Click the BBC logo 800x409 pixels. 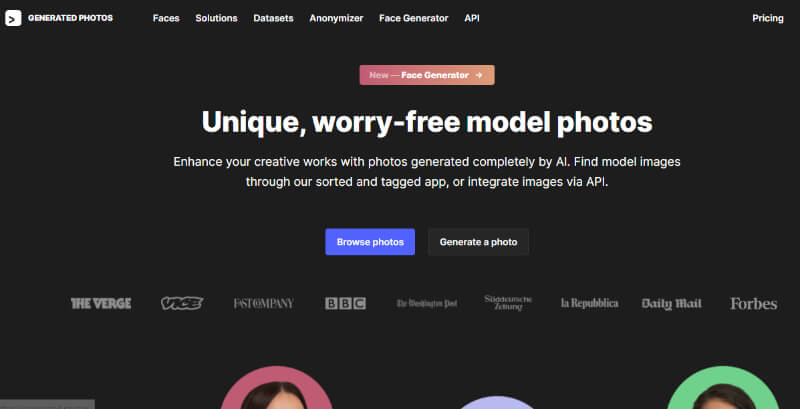point(345,303)
